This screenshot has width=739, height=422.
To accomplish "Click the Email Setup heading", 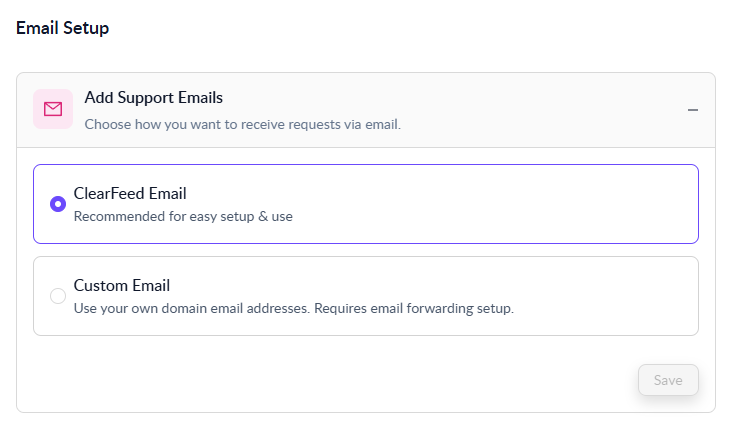I will click(x=62, y=28).
